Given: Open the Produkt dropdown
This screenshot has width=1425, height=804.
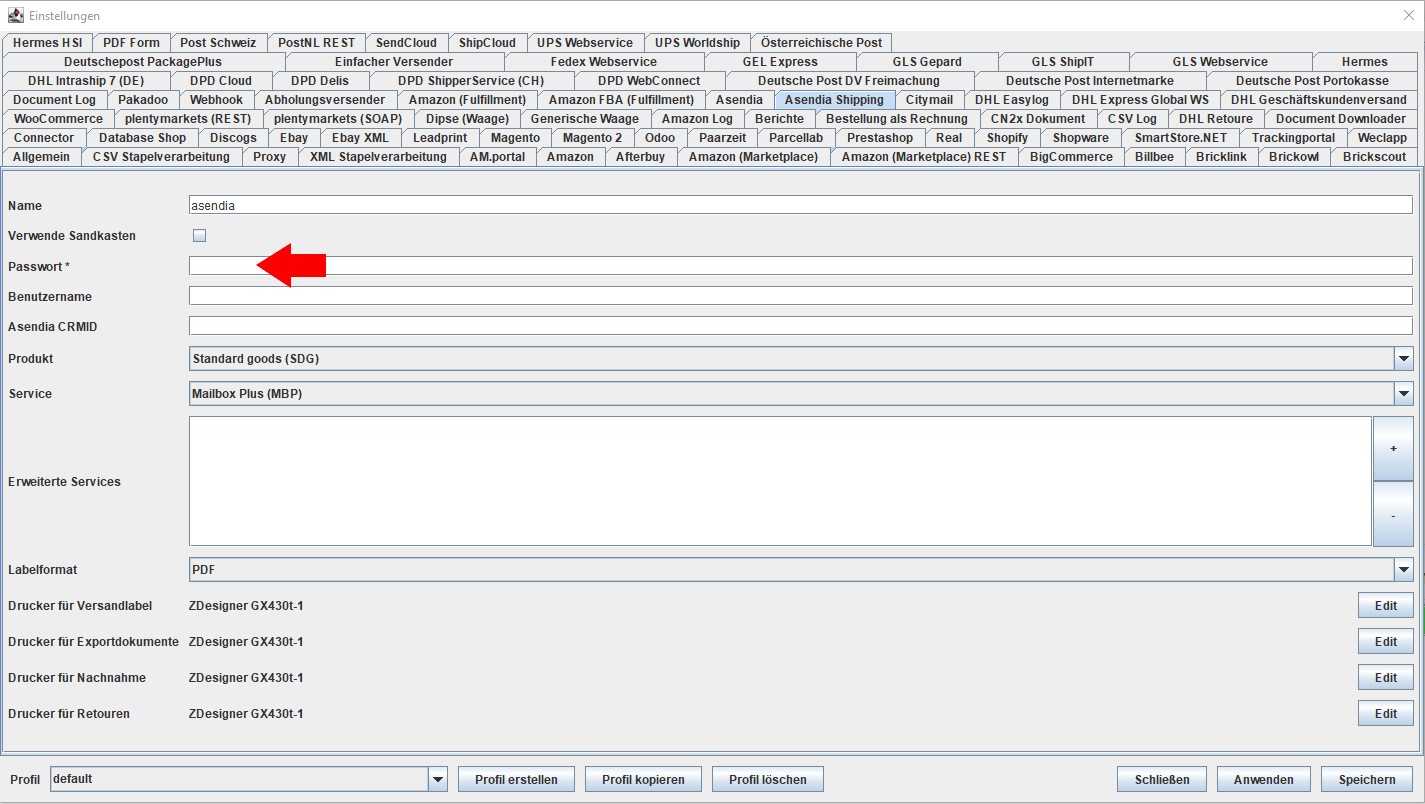Looking at the screenshot, I should click(1404, 359).
